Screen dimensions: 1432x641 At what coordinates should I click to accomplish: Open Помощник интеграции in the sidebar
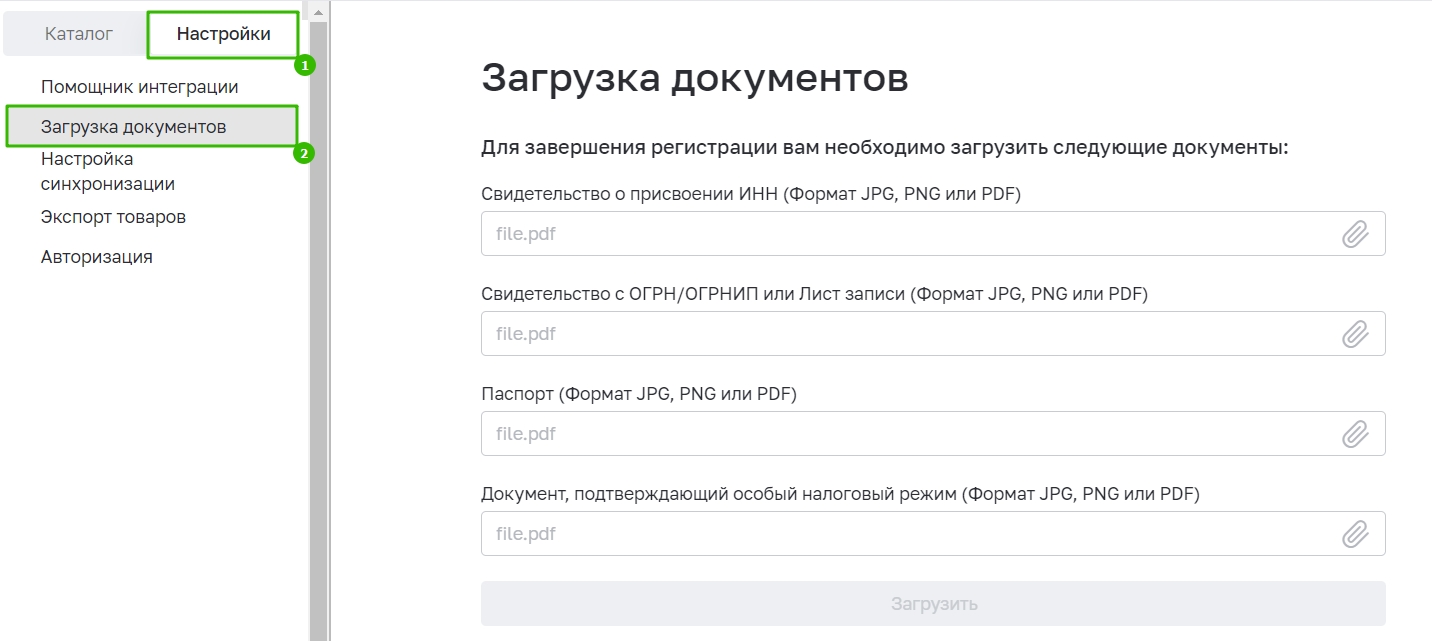click(139, 87)
